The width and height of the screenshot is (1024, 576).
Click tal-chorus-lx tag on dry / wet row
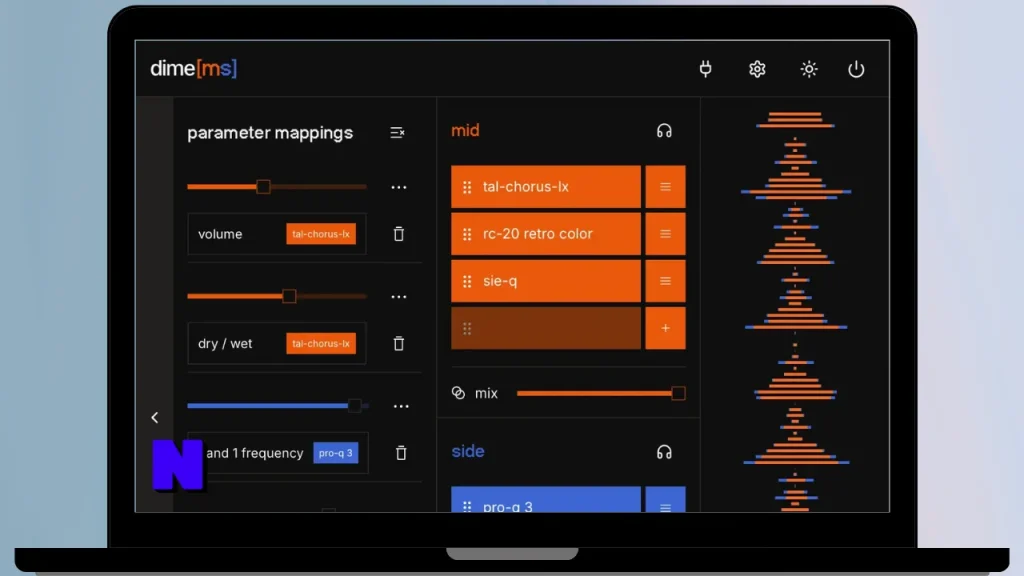click(x=321, y=344)
